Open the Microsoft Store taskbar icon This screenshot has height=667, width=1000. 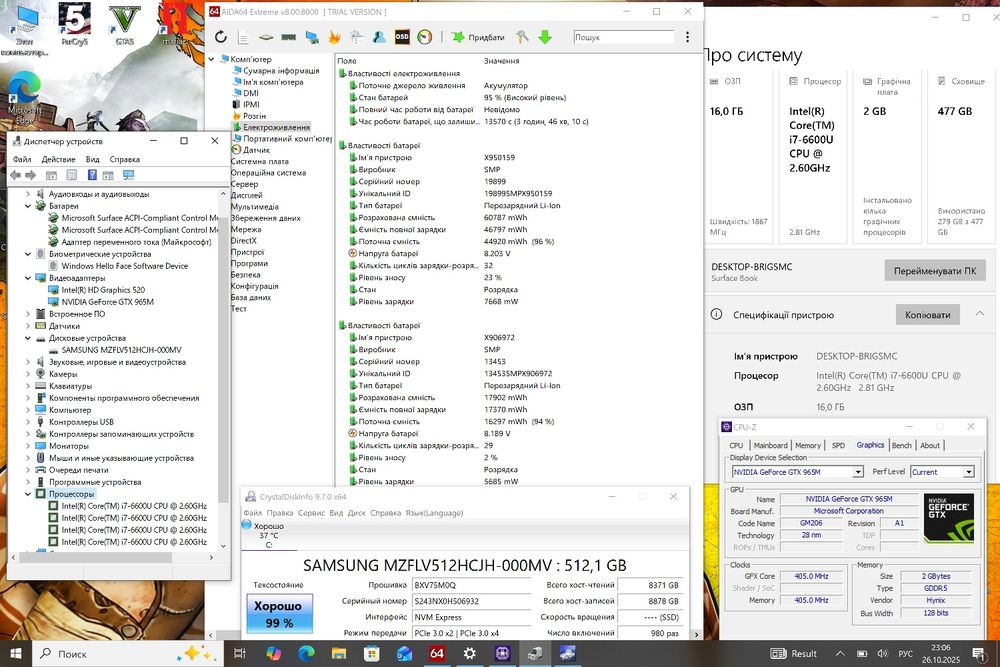(x=371, y=654)
